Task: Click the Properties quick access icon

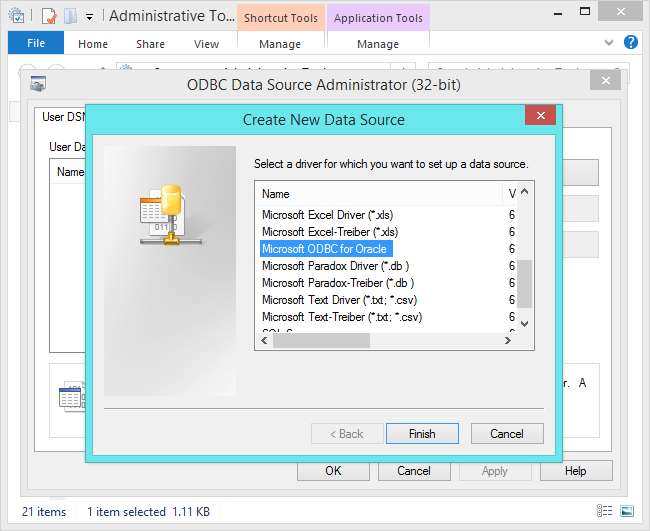Action: pyautogui.click(x=49, y=16)
